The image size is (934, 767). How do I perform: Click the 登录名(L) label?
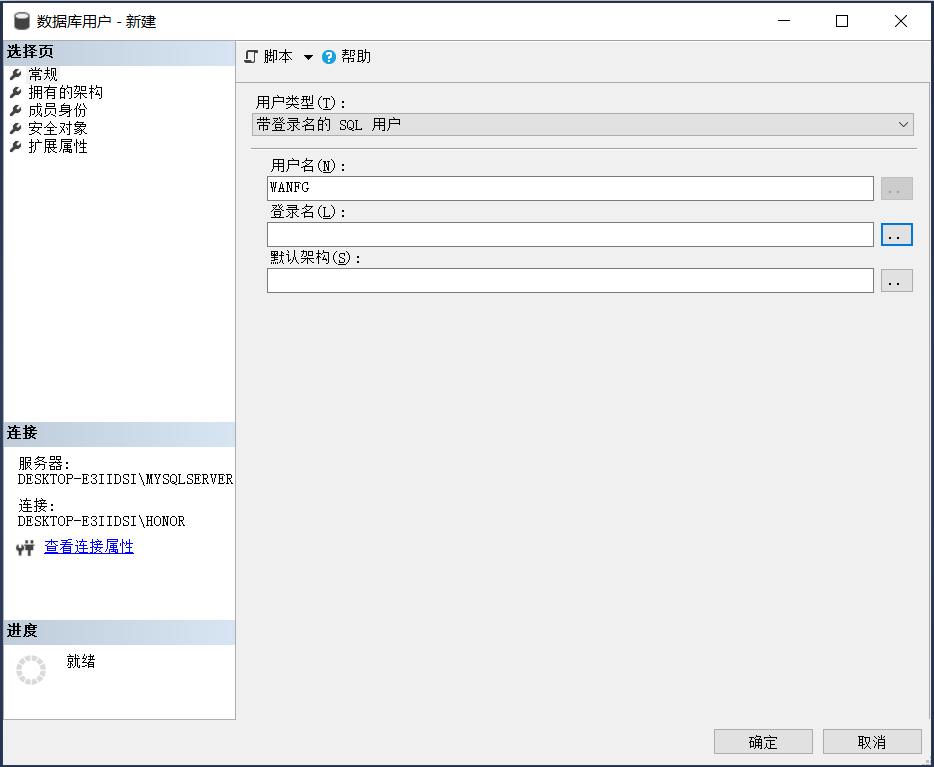pos(308,211)
